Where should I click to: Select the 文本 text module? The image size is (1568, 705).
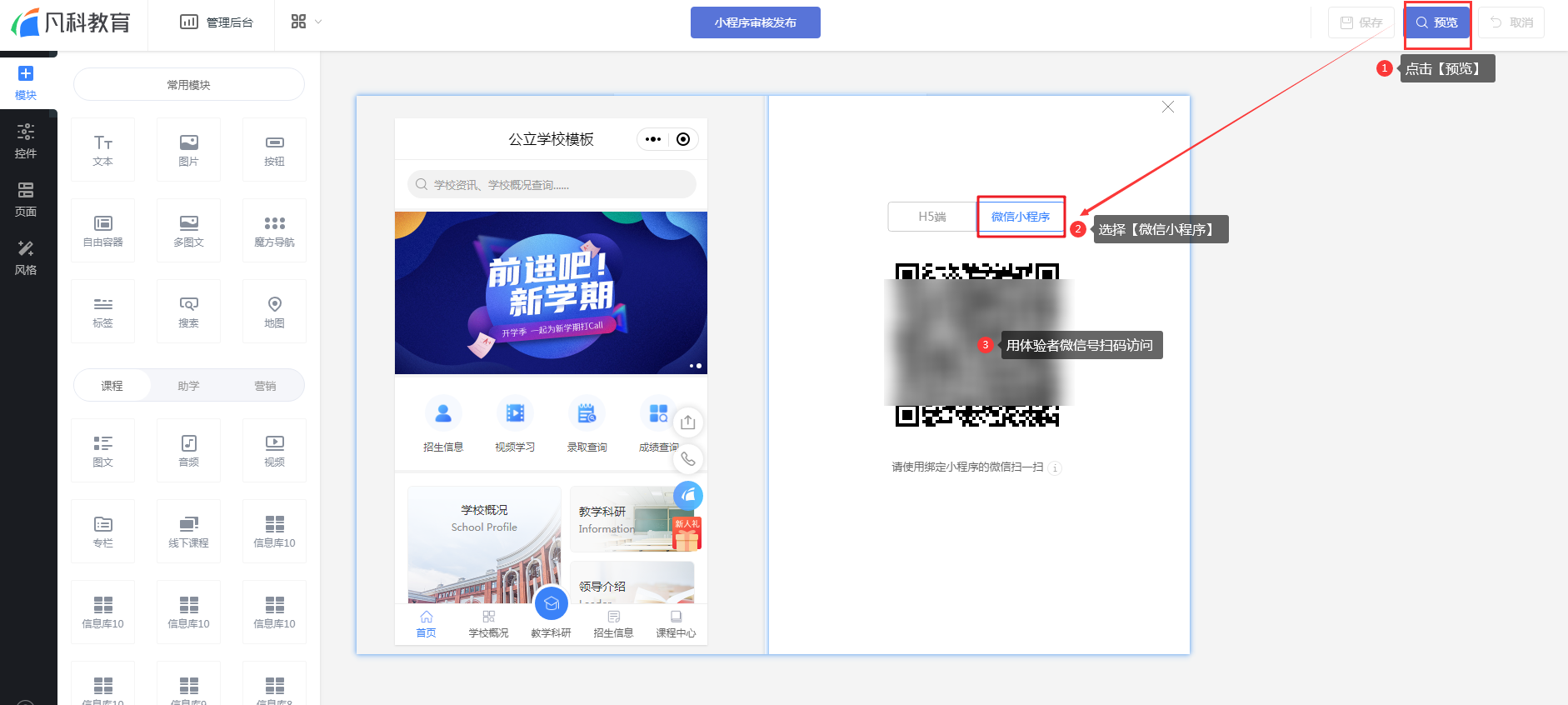pos(103,150)
